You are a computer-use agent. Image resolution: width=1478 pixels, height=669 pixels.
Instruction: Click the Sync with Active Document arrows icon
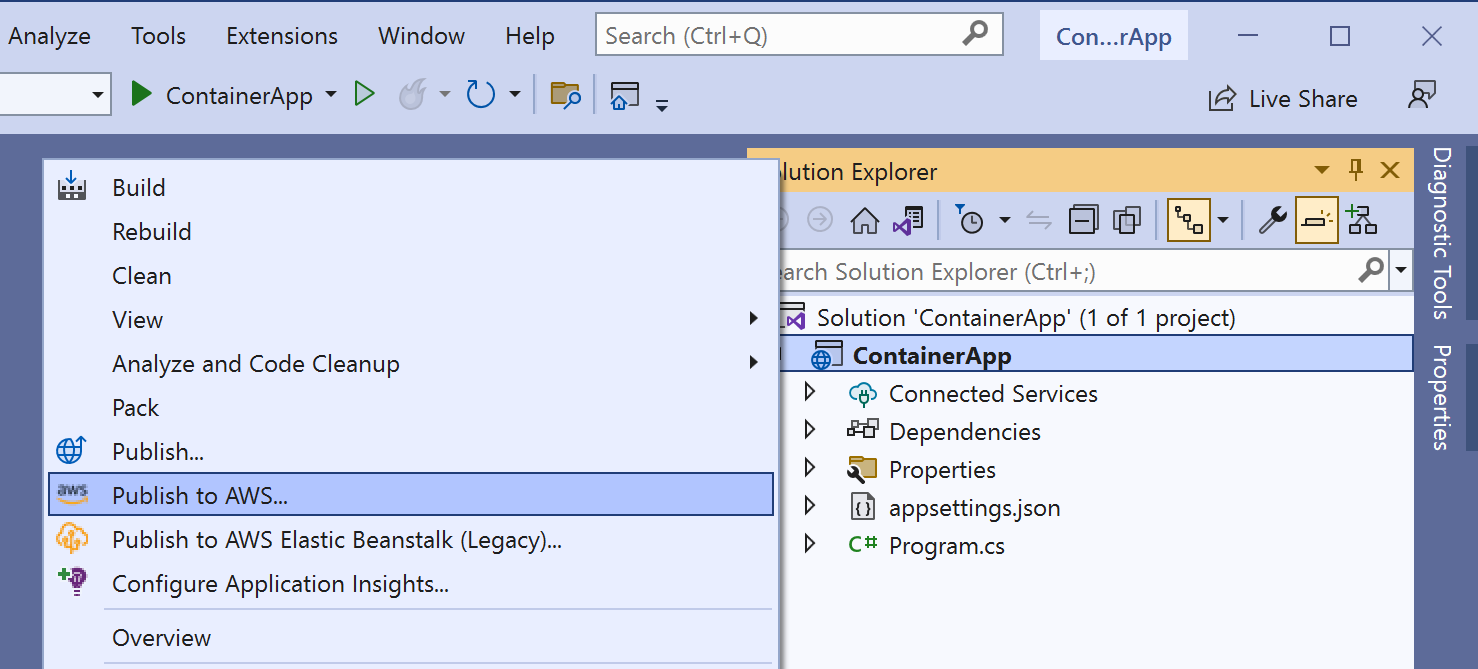pos(1039,220)
